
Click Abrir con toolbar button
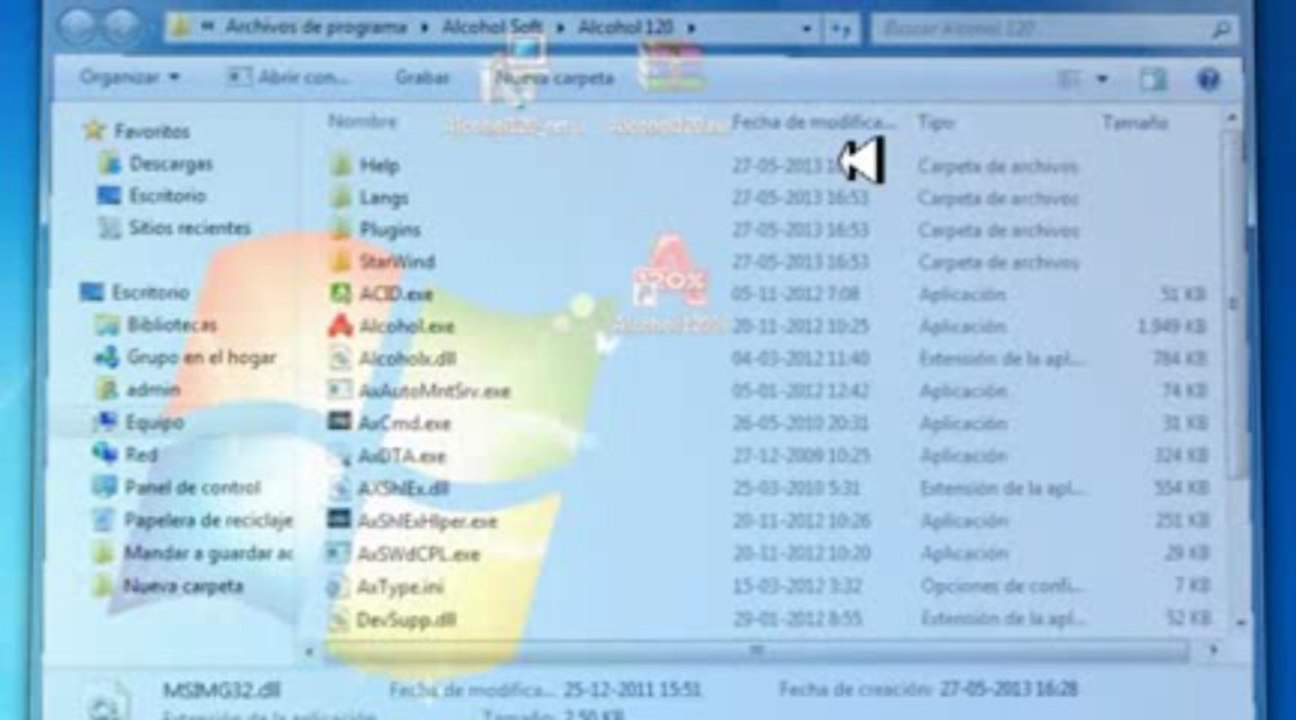click(x=288, y=77)
